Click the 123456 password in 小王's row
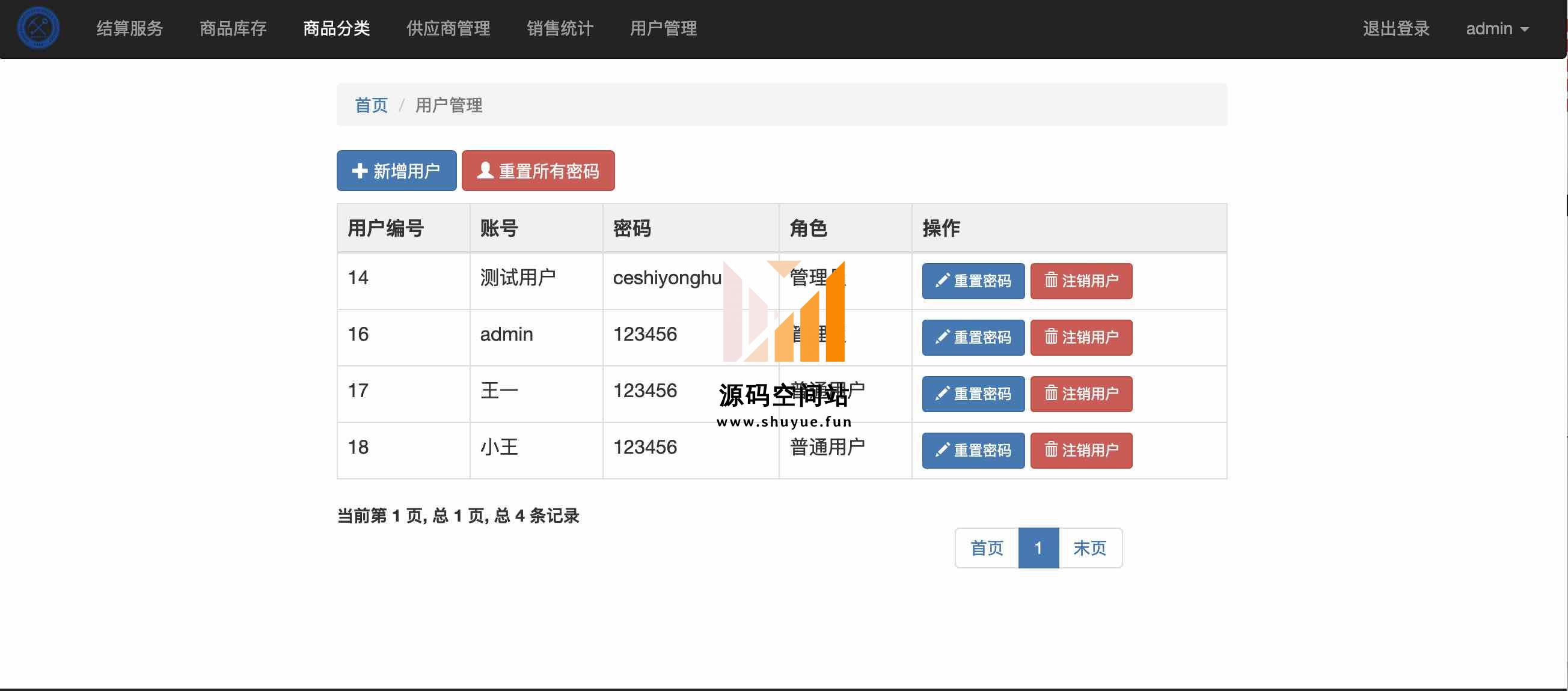The height and width of the screenshot is (691, 1568). [645, 448]
